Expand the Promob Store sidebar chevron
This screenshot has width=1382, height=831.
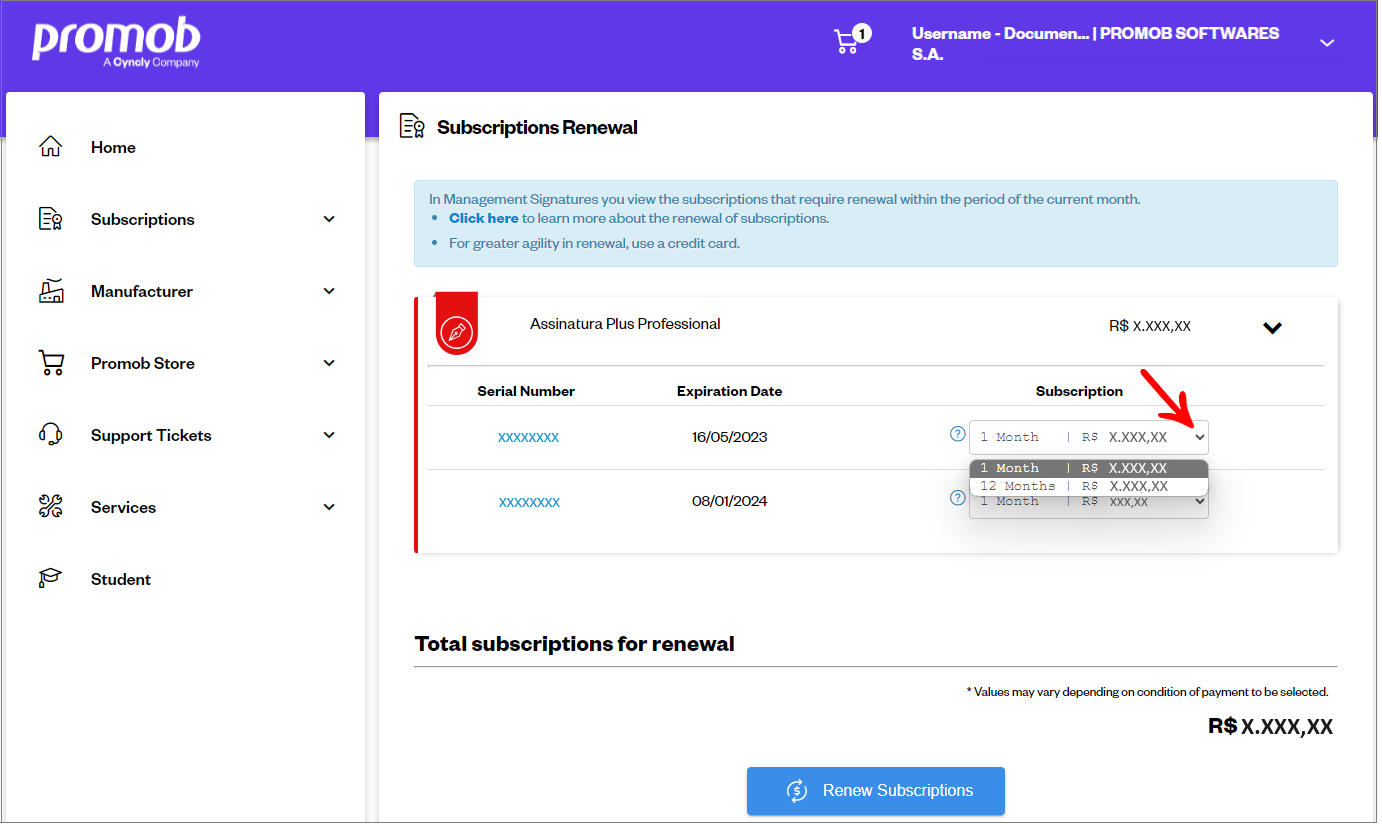pos(329,363)
